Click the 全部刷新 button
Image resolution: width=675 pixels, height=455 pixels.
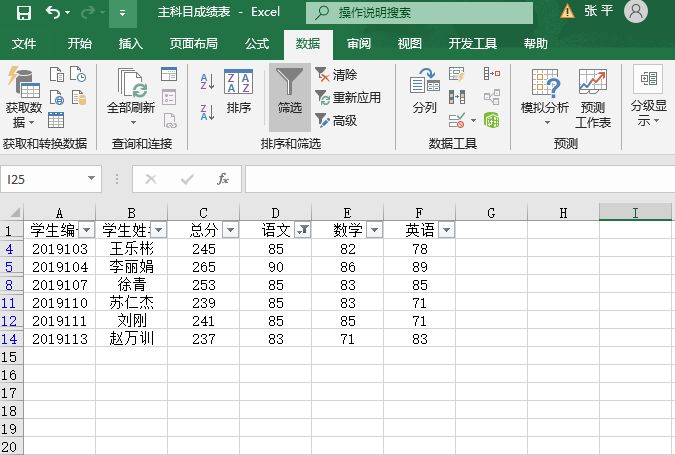click(131, 97)
